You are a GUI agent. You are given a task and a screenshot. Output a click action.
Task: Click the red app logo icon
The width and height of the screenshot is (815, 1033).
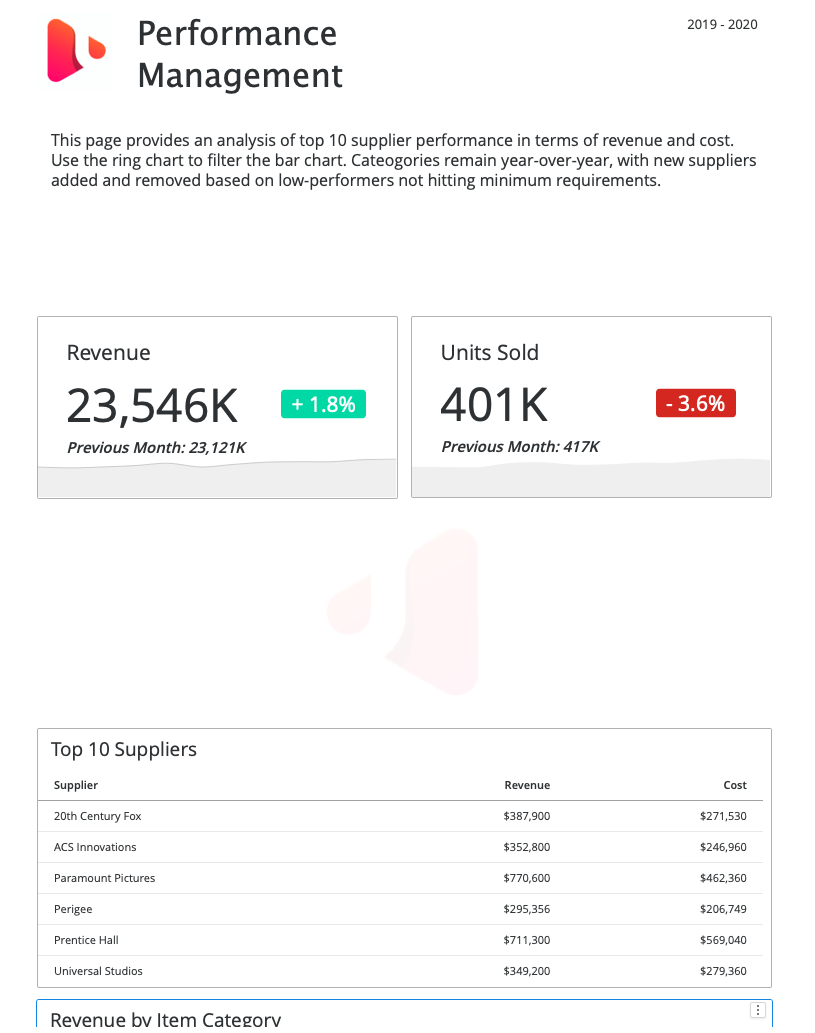coord(76,50)
